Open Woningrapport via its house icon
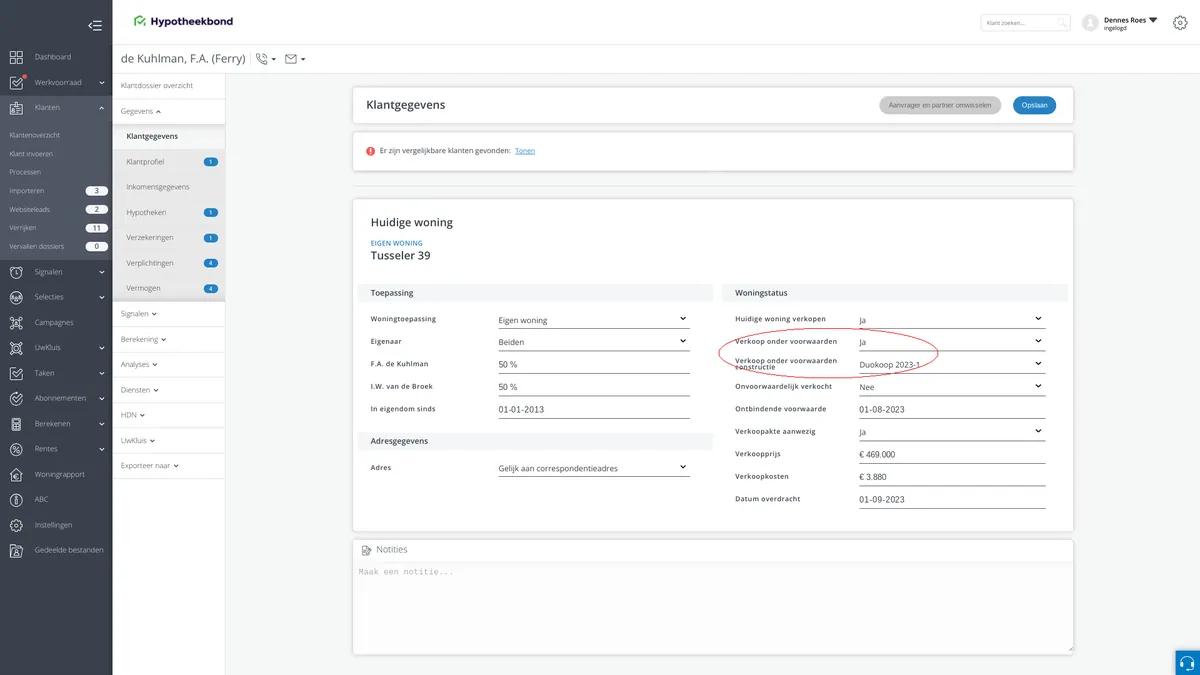1200x675 pixels. point(16,474)
